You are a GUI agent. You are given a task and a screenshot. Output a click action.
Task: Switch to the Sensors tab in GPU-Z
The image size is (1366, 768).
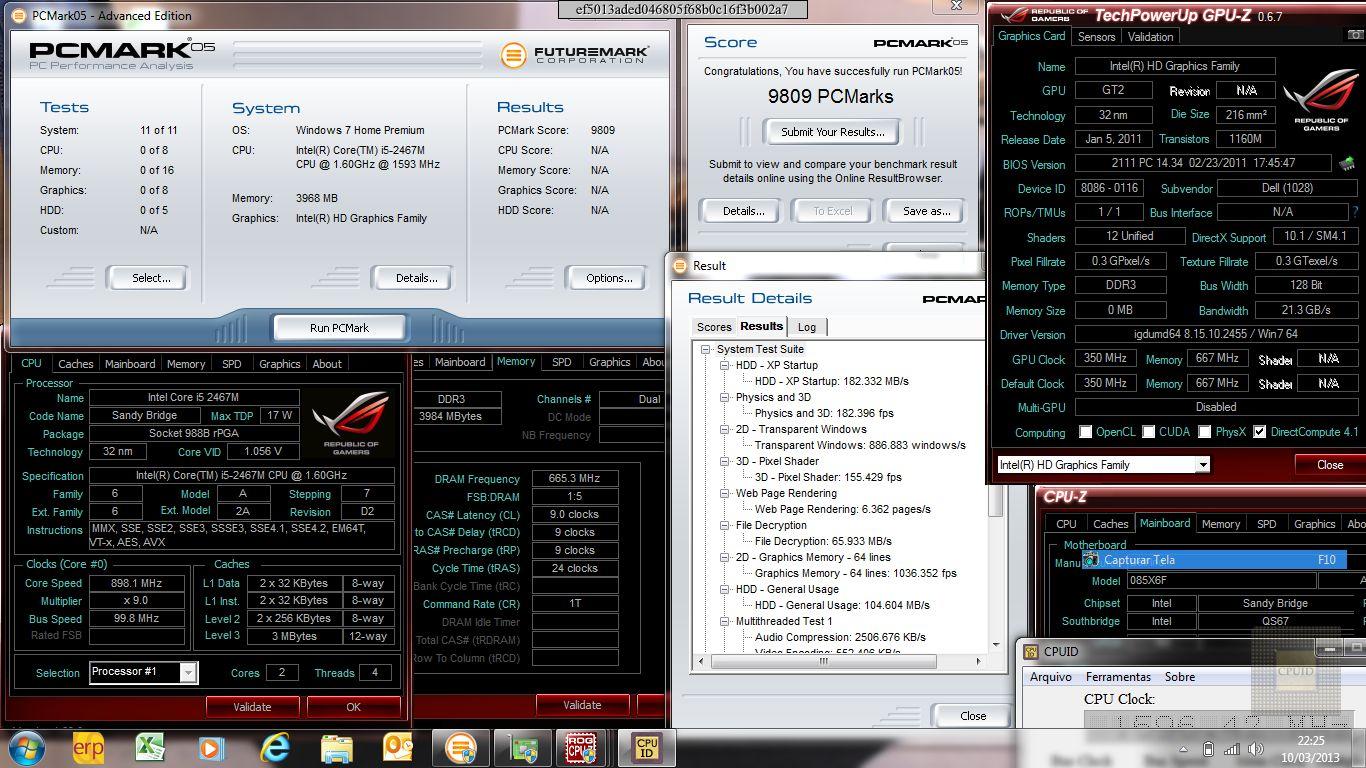click(x=1096, y=36)
